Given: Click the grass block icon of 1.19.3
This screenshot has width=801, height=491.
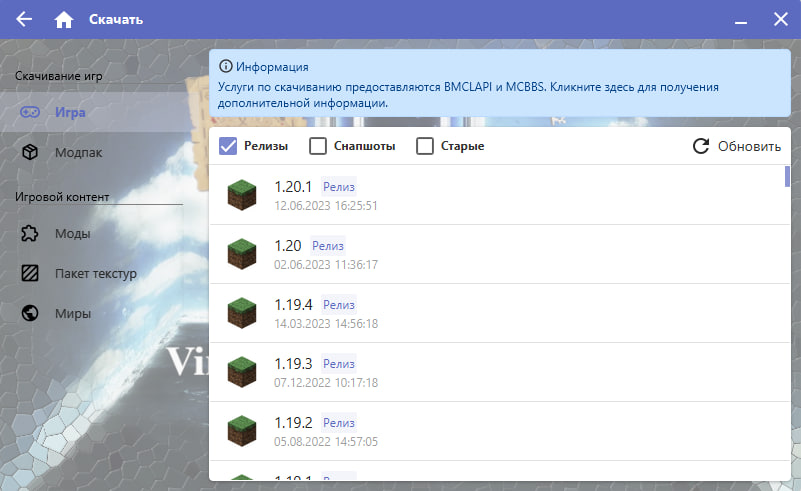Looking at the screenshot, I should [242, 372].
